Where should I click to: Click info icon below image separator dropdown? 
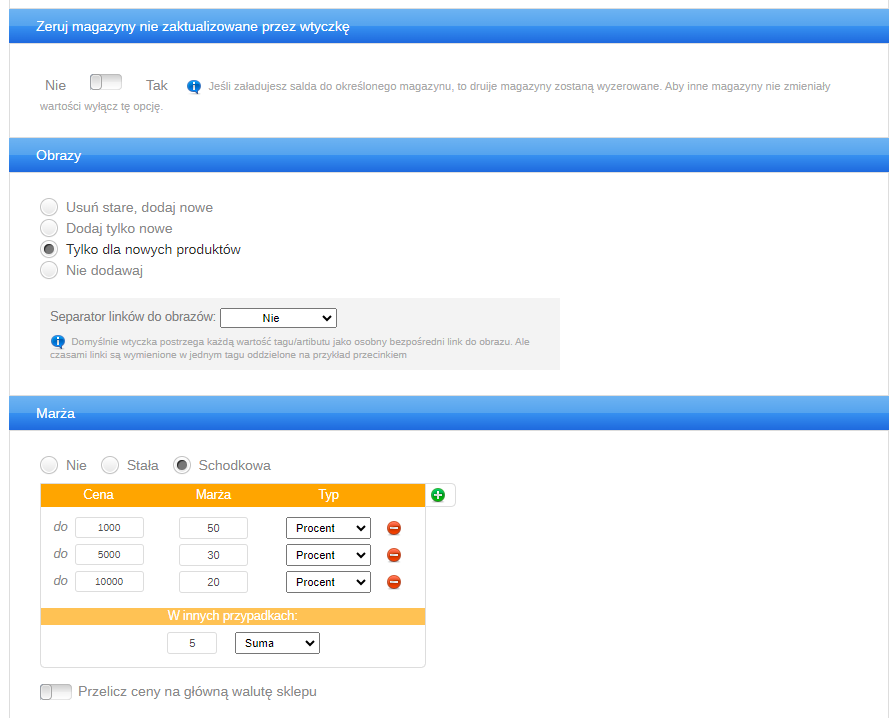58,342
